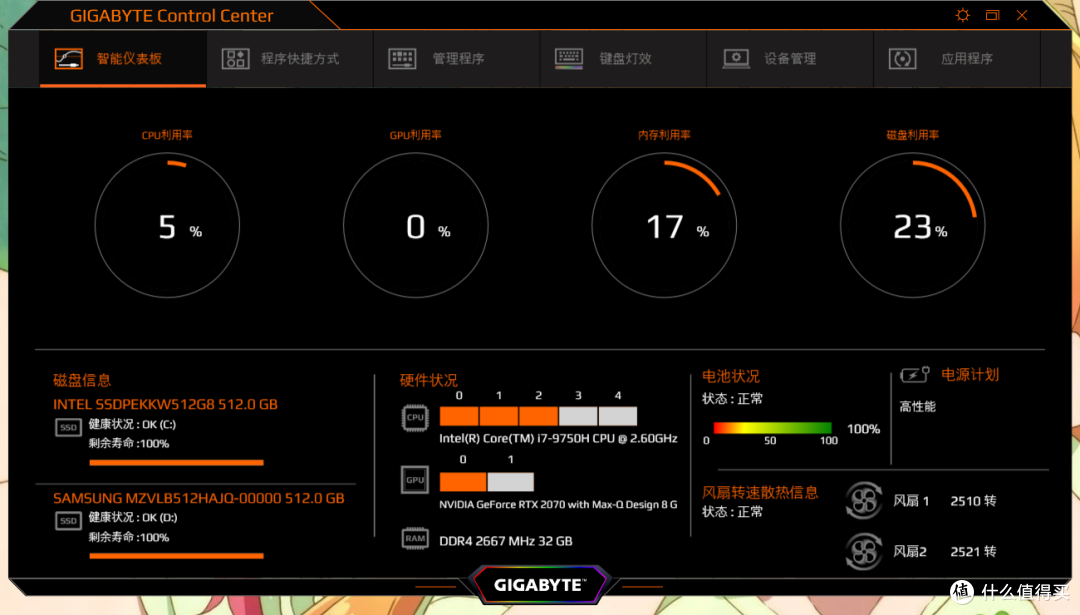This screenshot has height=615, width=1080.
Task: Click the battery level color gradient bar
Action: (x=772, y=428)
